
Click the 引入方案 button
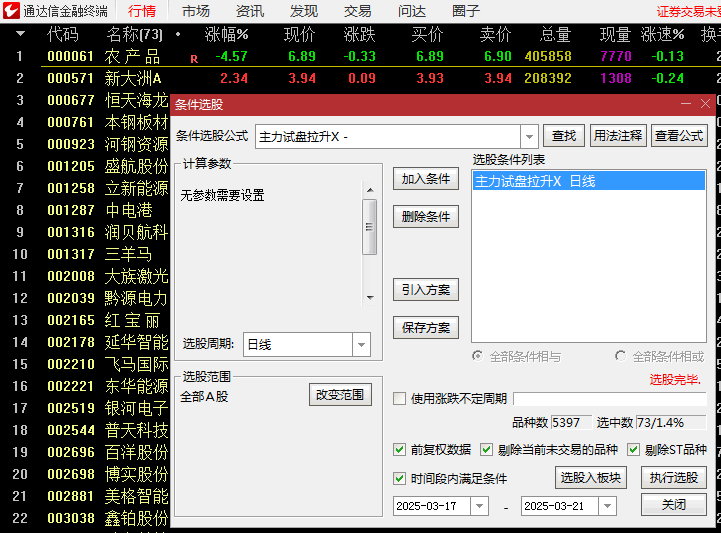[x=426, y=290]
